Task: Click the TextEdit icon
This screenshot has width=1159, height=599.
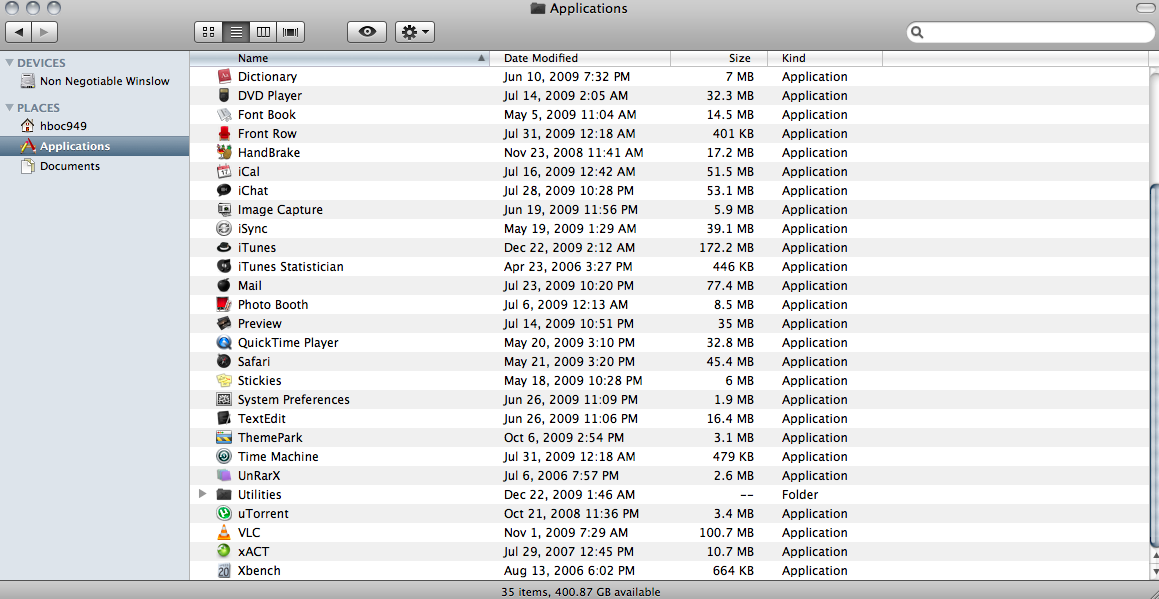Action: 225,419
